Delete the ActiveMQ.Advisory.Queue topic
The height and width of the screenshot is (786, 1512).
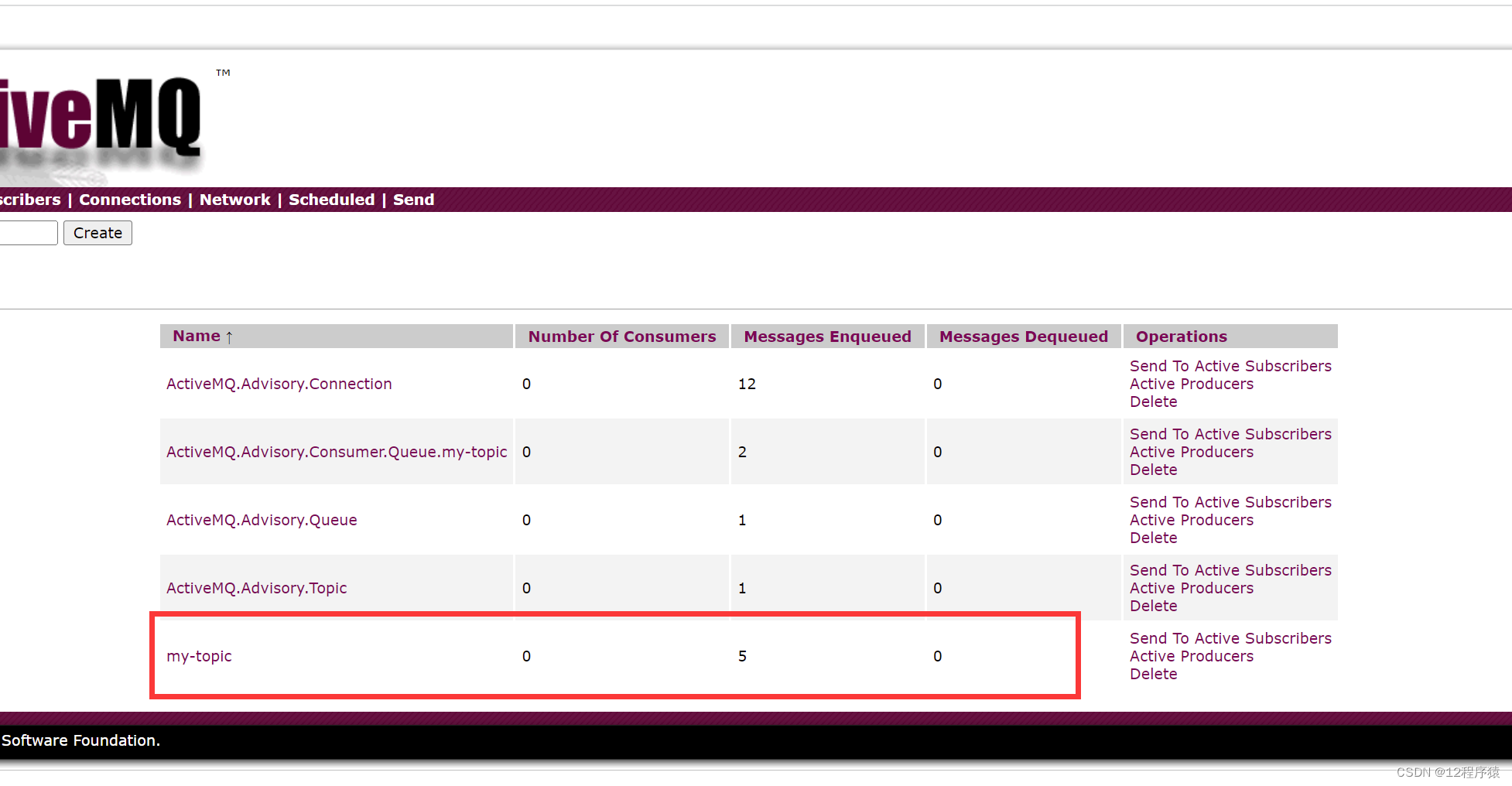pyautogui.click(x=1154, y=538)
